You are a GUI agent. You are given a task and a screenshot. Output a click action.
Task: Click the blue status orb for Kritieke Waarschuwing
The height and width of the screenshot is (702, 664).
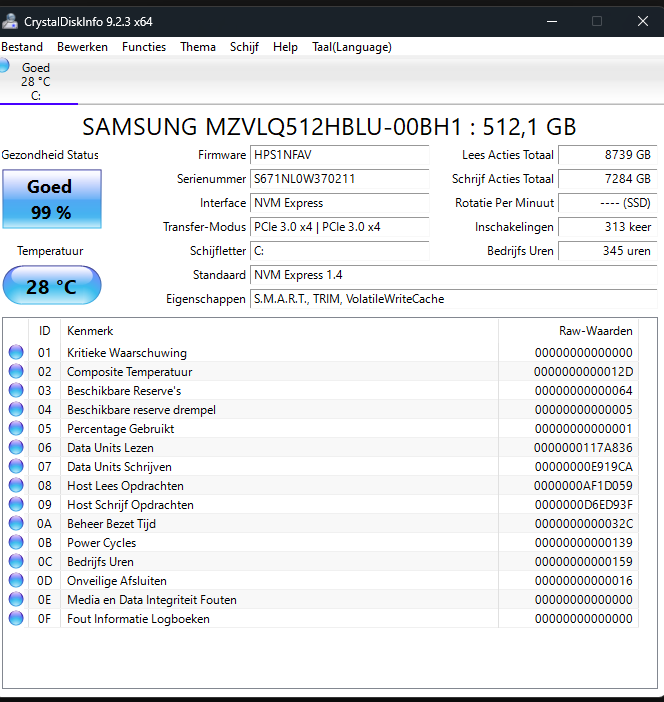[x=16, y=352]
